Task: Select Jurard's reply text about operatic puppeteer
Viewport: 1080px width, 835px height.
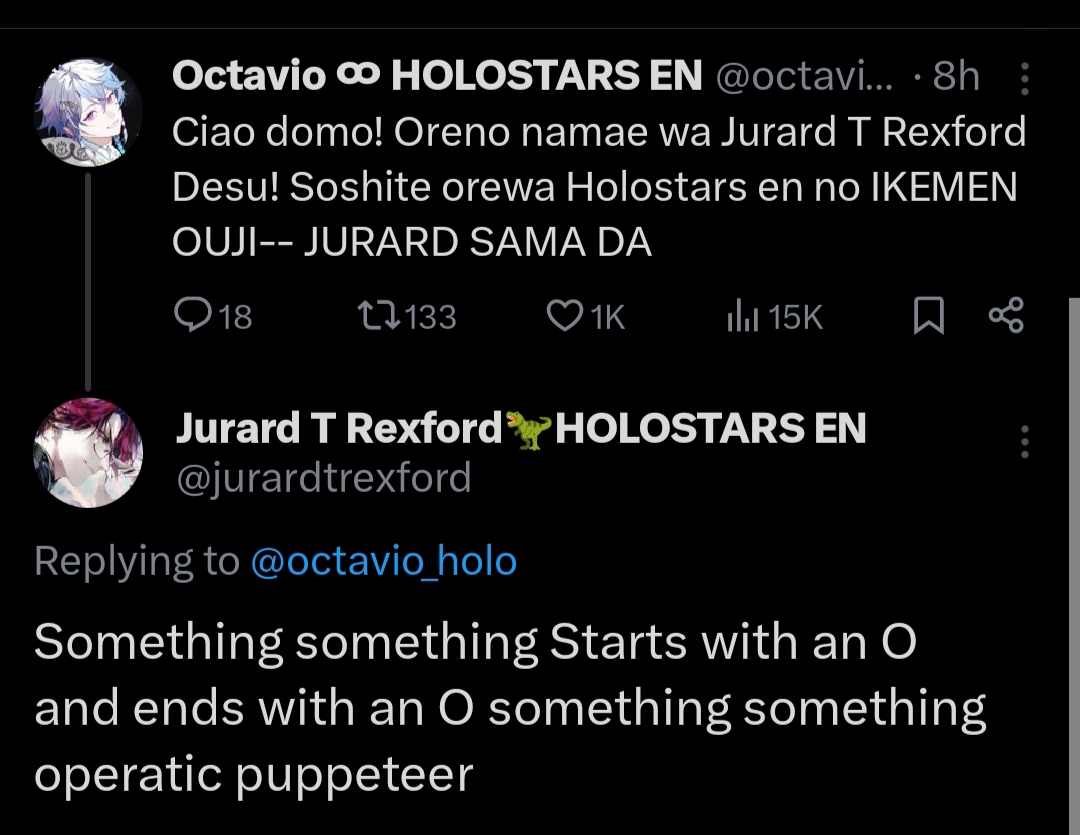Action: (510, 708)
